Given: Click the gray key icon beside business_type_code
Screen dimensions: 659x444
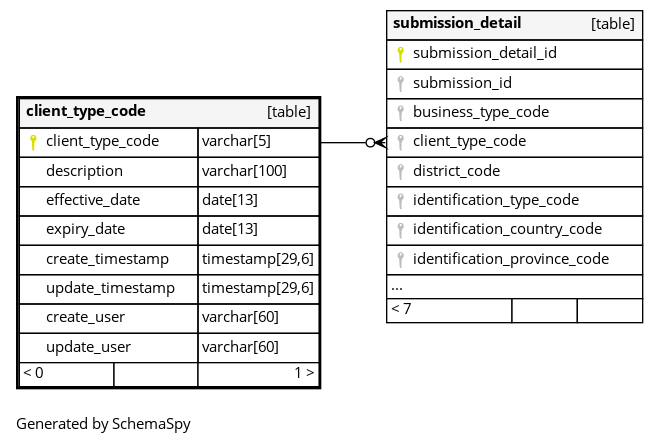Looking at the screenshot, I should point(400,112).
